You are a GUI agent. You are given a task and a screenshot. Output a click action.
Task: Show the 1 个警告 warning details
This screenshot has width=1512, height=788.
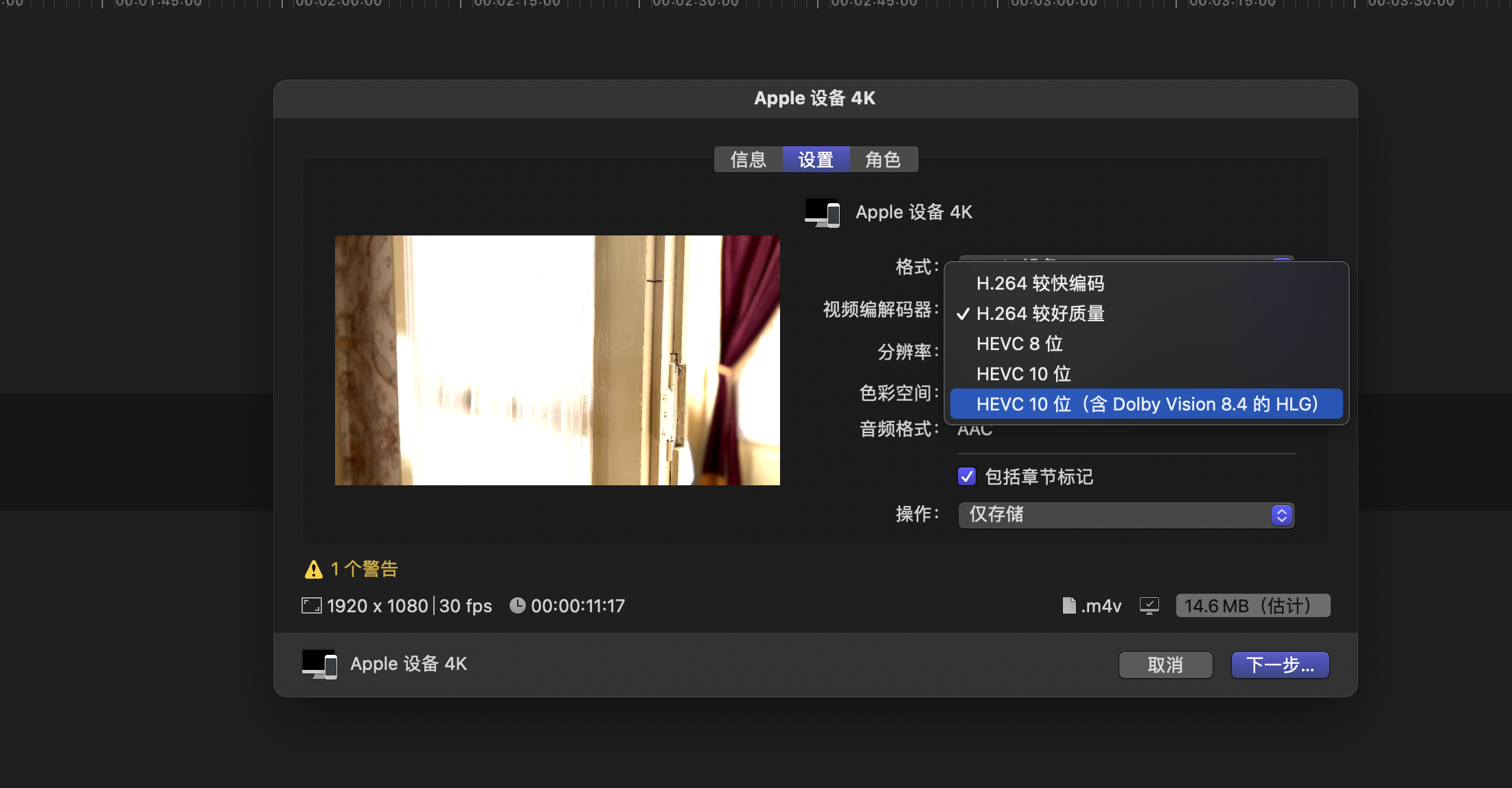(x=313, y=569)
